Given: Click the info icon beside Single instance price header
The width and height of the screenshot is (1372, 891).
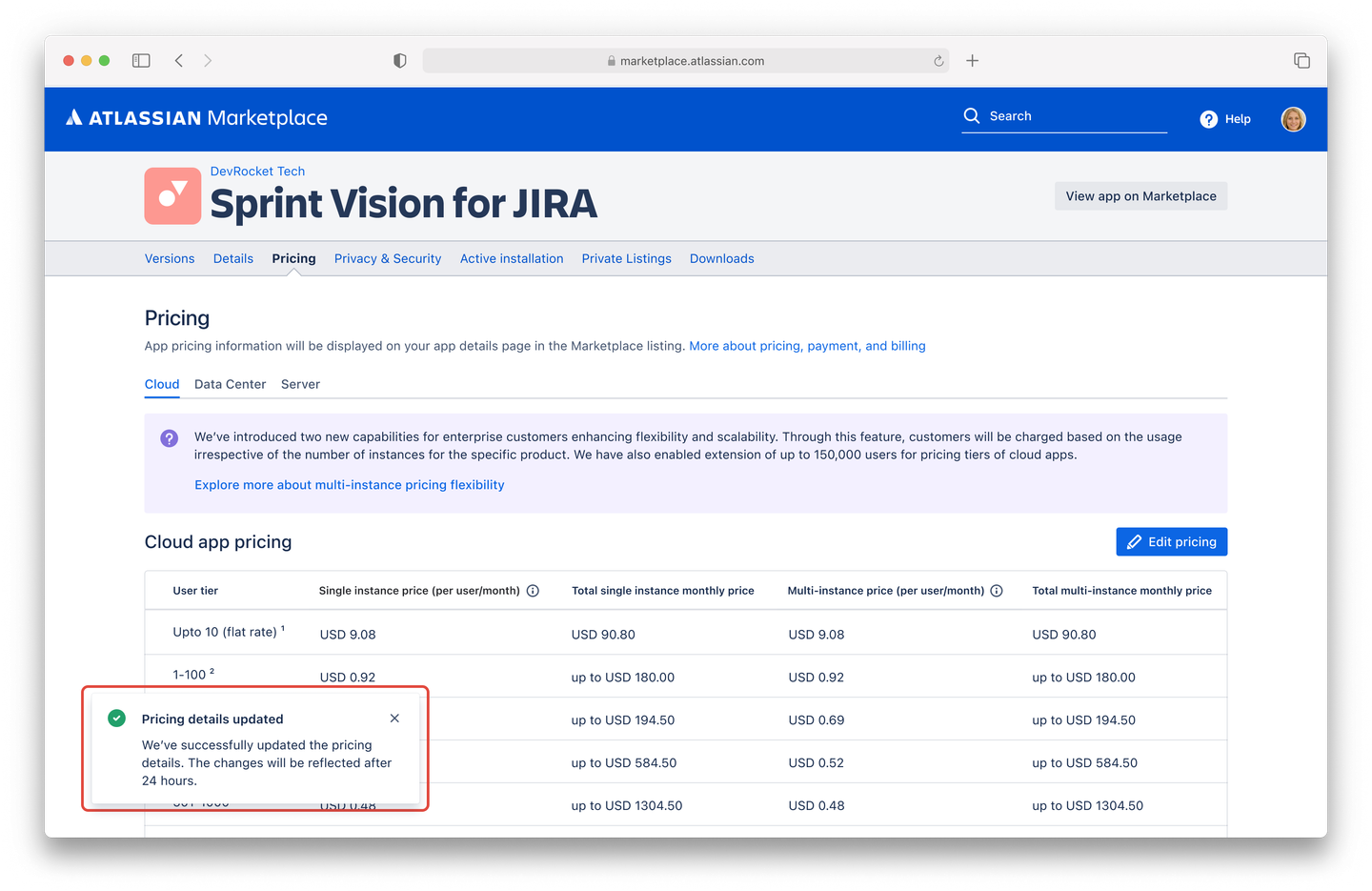Looking at the screenshot, I should tap(533, 590).
